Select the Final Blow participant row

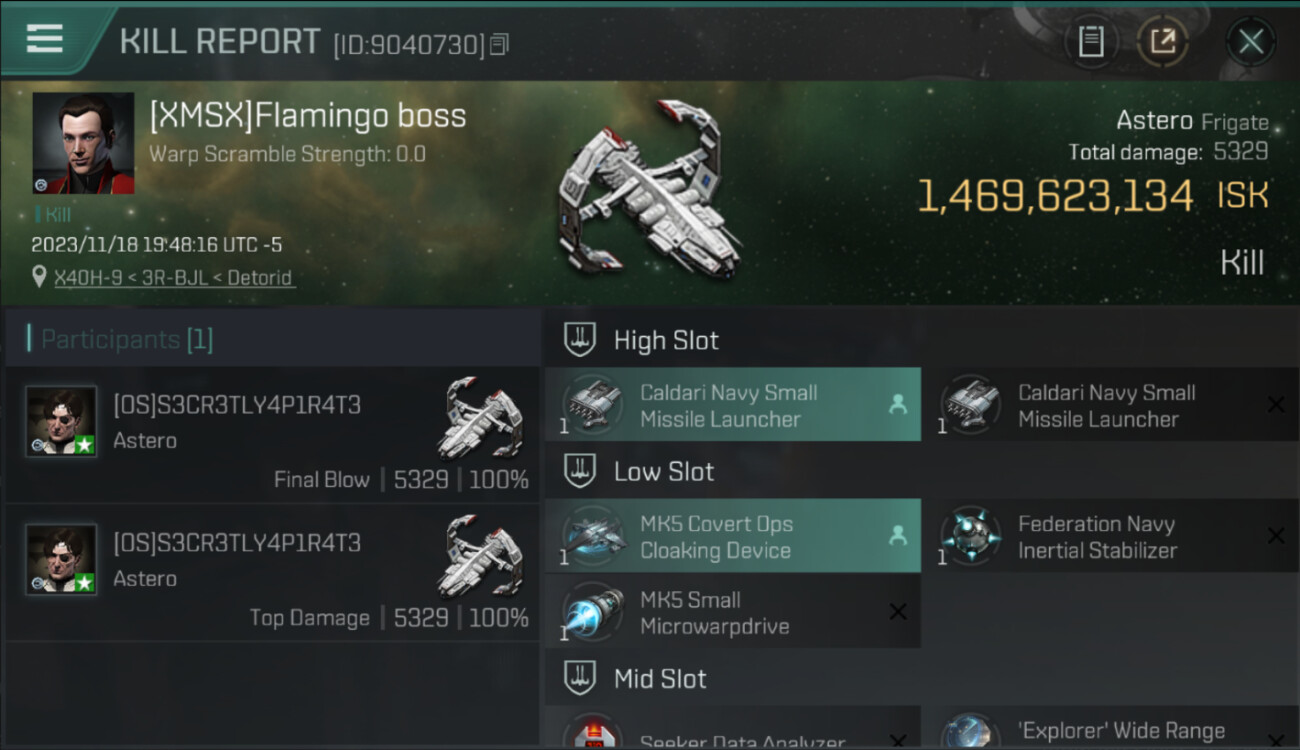[272, 436]
